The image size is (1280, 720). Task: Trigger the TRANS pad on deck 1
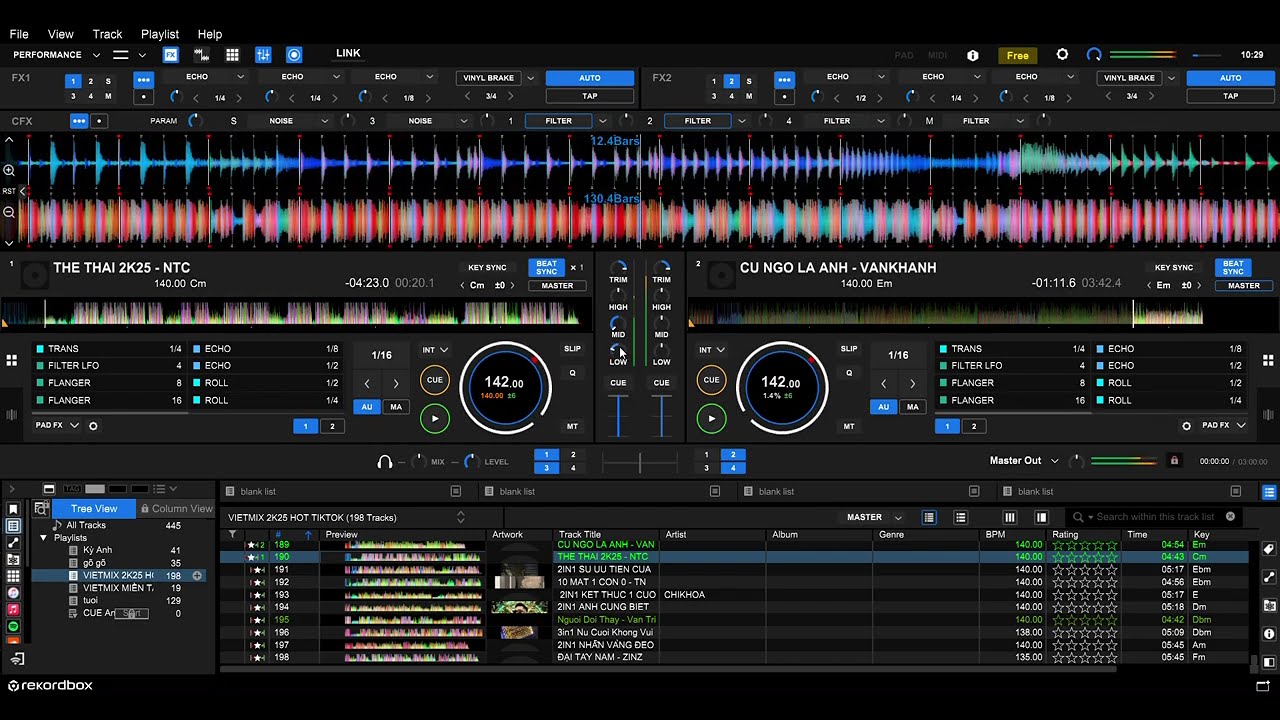(109, 349)
